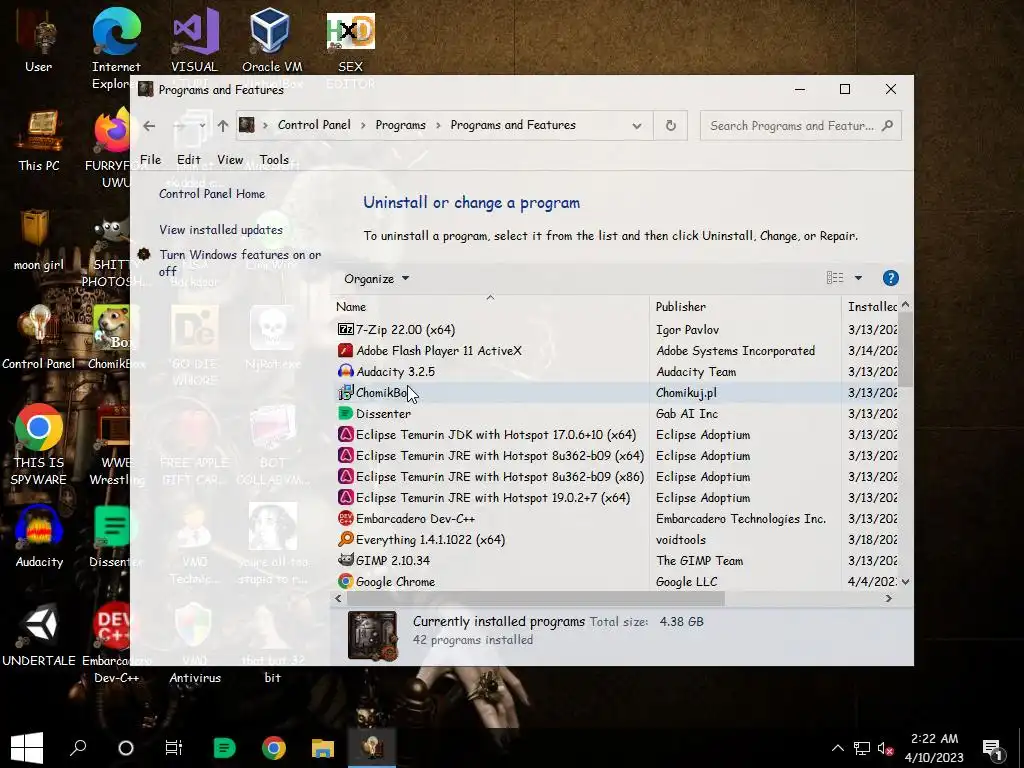The image size is (1024, 768).
Task: Click the voidtools publisher cell
Action: [680, 539]
